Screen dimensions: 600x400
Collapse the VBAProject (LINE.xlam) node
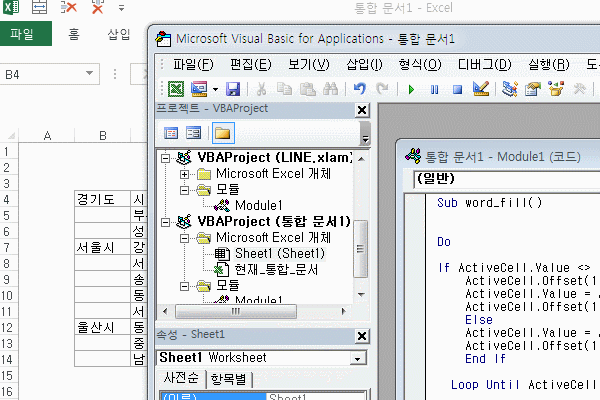pos(165,158)
